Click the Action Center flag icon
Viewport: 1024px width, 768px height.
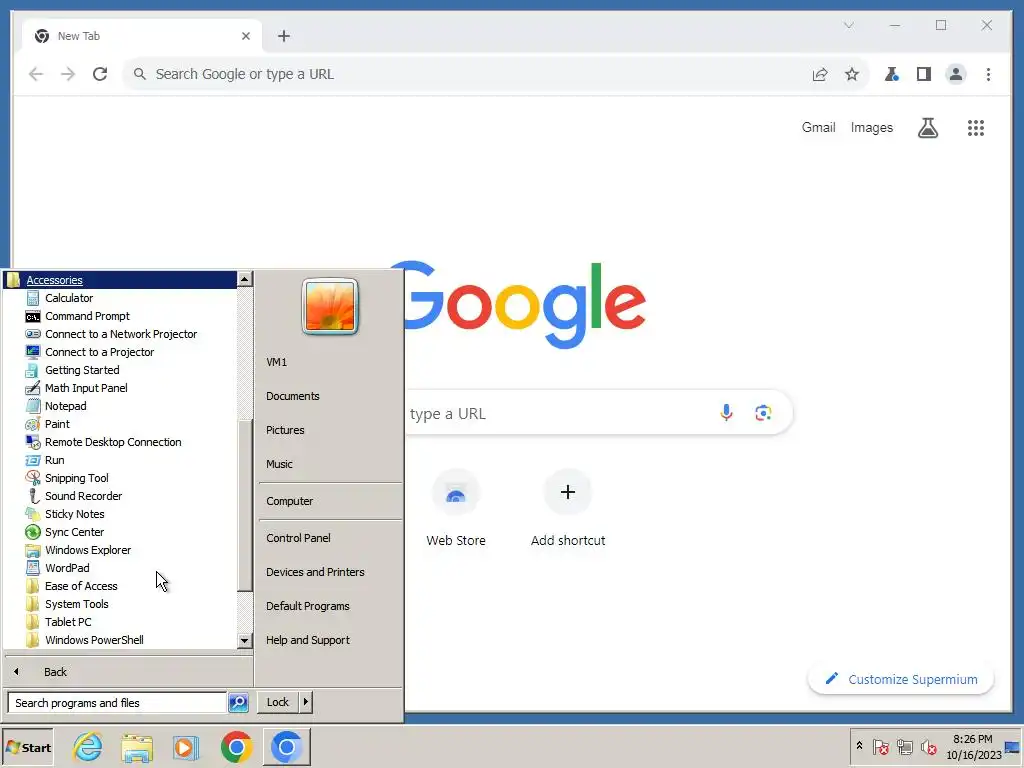(x=881, y=747)
